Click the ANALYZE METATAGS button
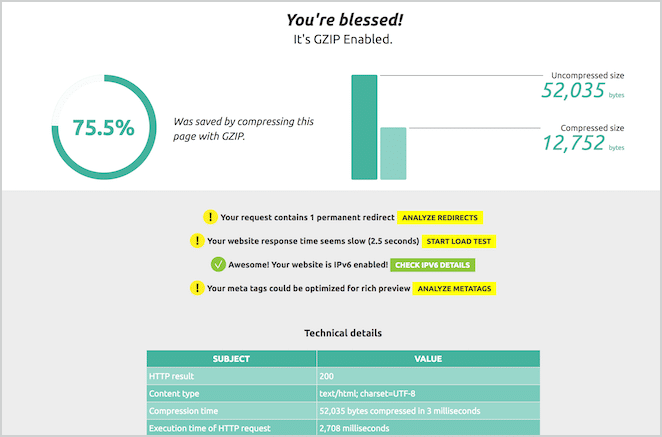The width and height of the screenshot is (662, 437). (455, 289)
